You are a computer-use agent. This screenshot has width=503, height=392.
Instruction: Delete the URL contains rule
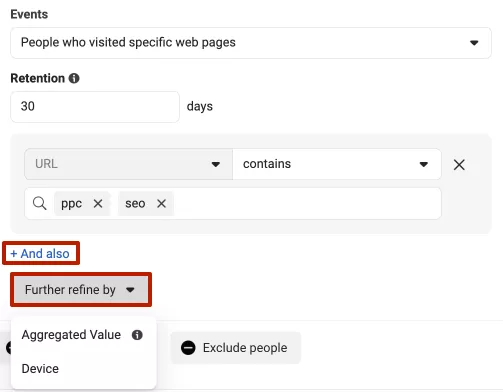tap(459, 164)
